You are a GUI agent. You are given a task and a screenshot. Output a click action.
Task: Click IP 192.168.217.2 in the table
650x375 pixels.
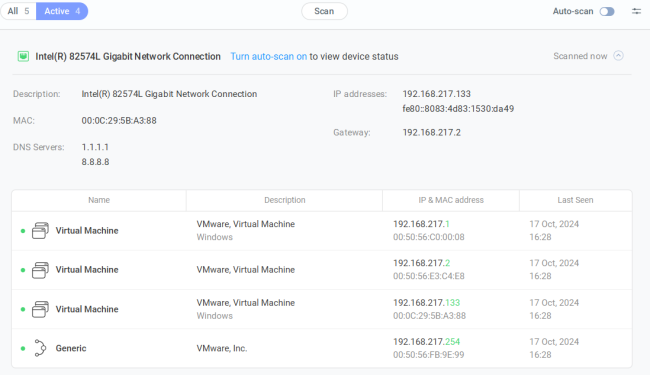(422, 263)
